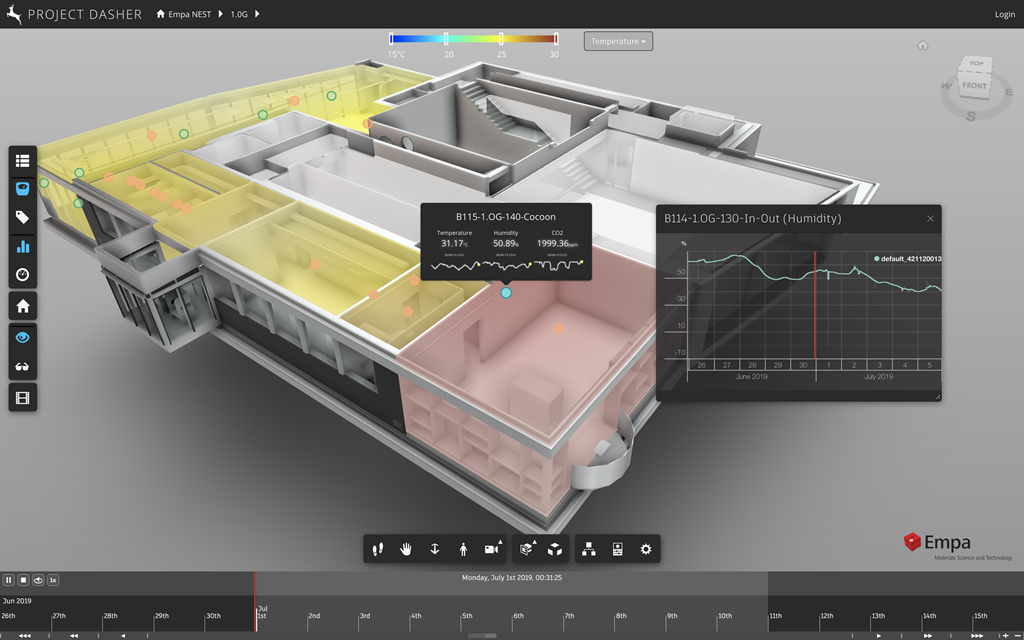Expand the arrow after 1.OG breadcrumb

pos(257,15)
